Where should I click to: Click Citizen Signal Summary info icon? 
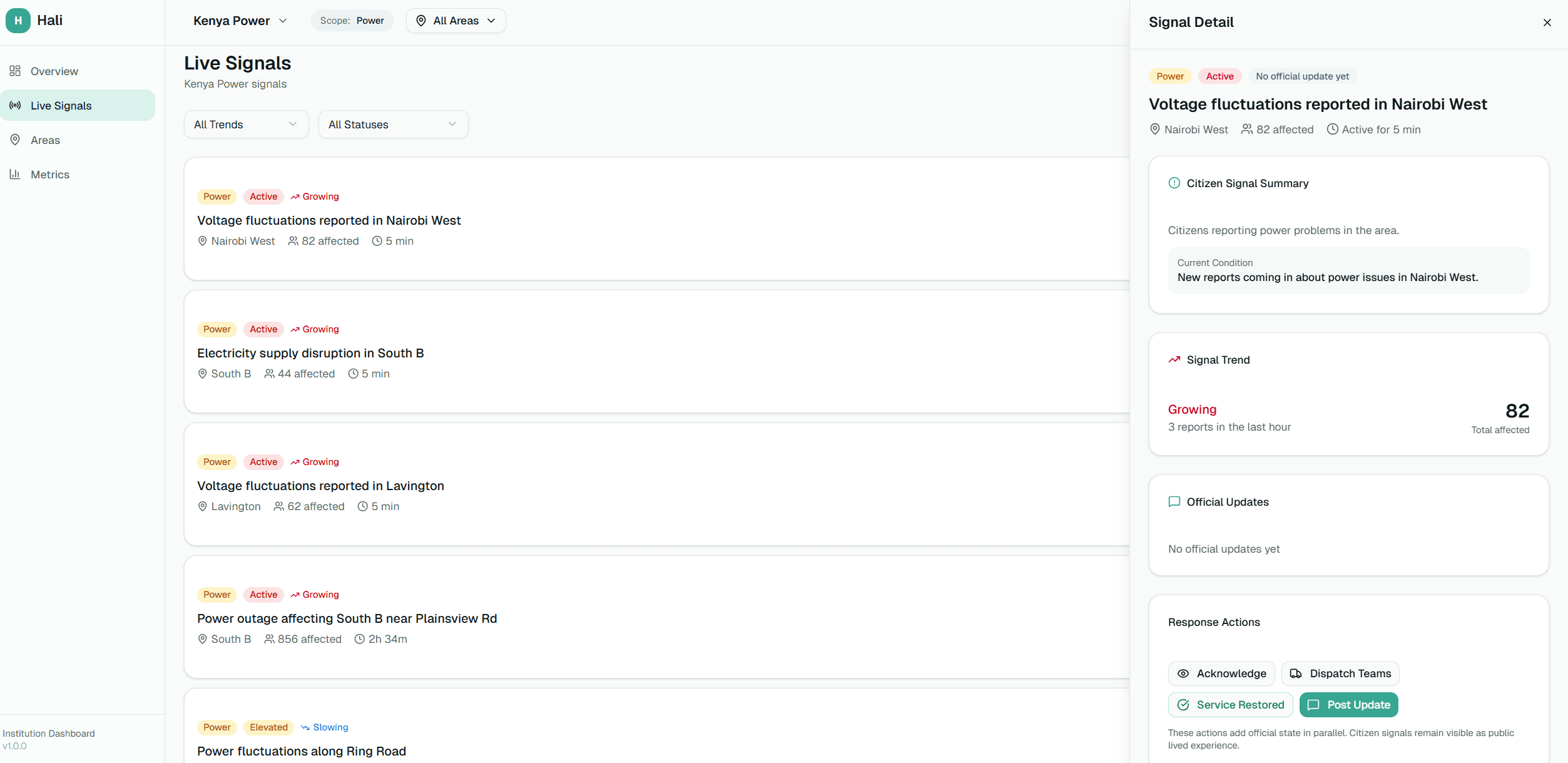[x=1174, y=183]
